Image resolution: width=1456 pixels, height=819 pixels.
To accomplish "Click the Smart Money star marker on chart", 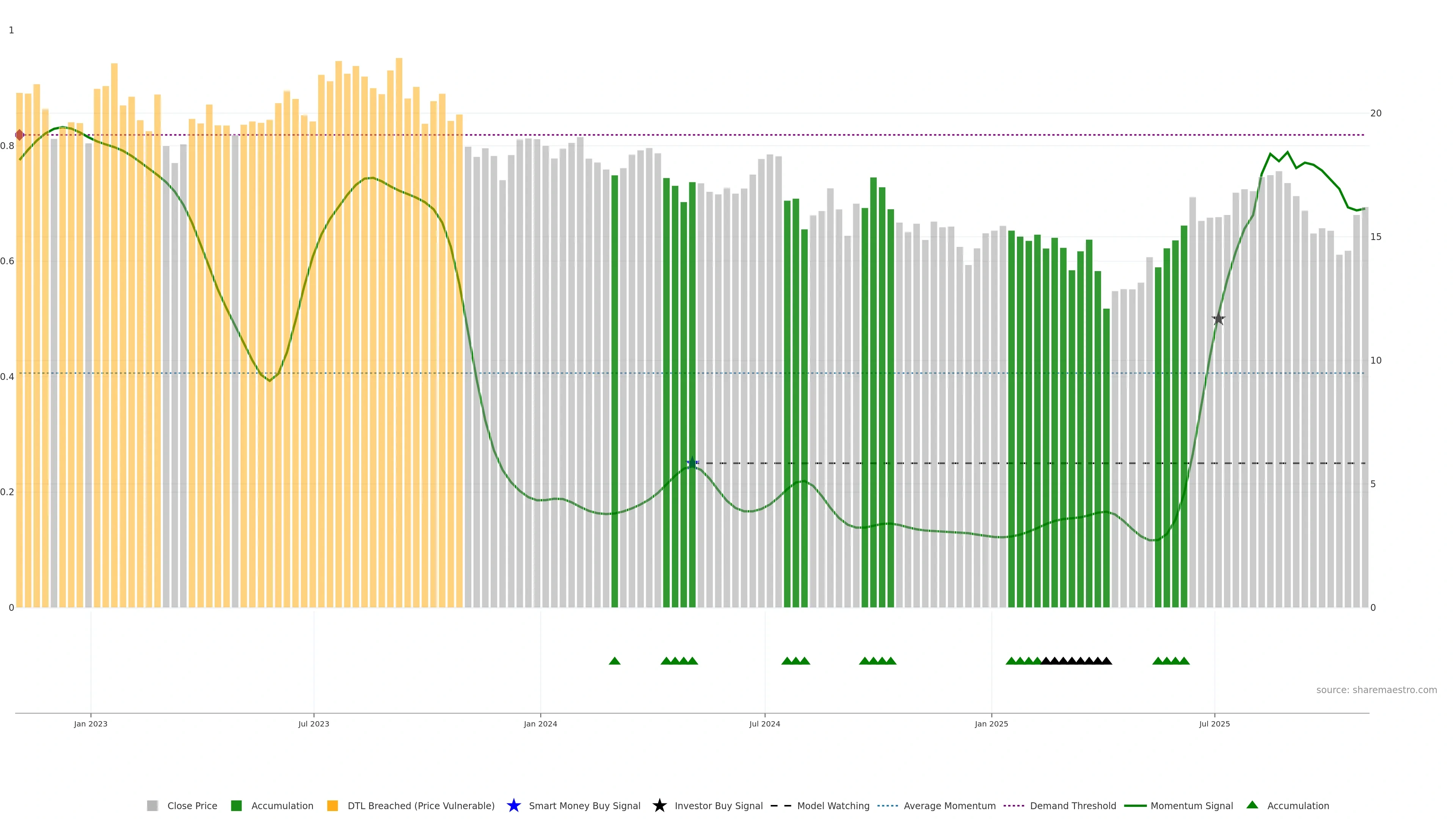I will pyautogui.click(x=692, y=463).
